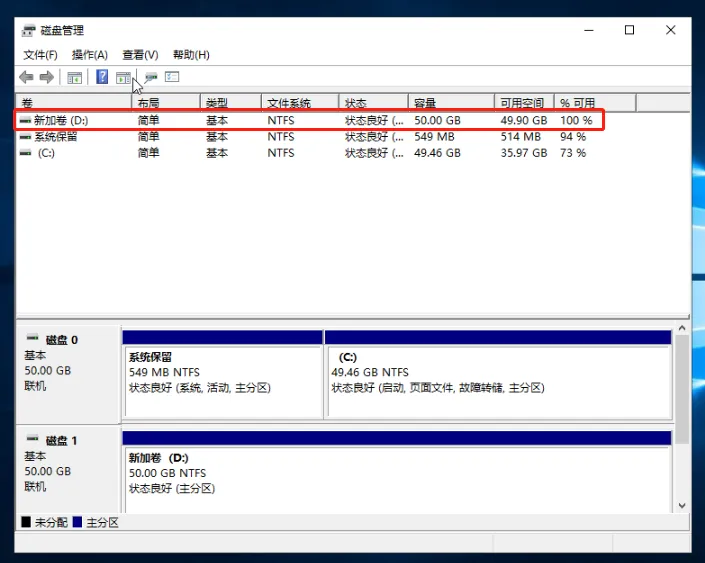This screenshot has height=563, width=705.
Task: Click the Forward arrow toolbar icon
Action: (47, 77)
